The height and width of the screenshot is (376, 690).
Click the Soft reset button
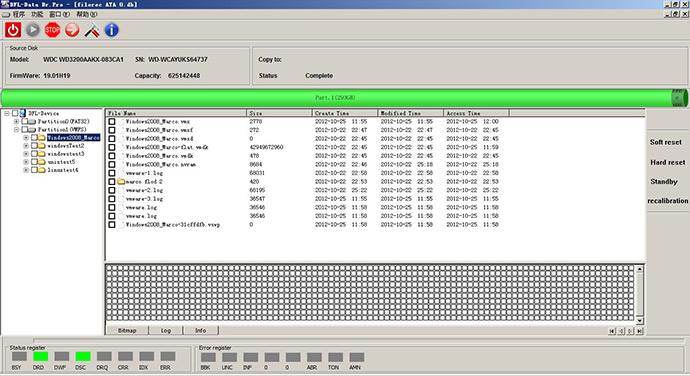pos(666,142)
